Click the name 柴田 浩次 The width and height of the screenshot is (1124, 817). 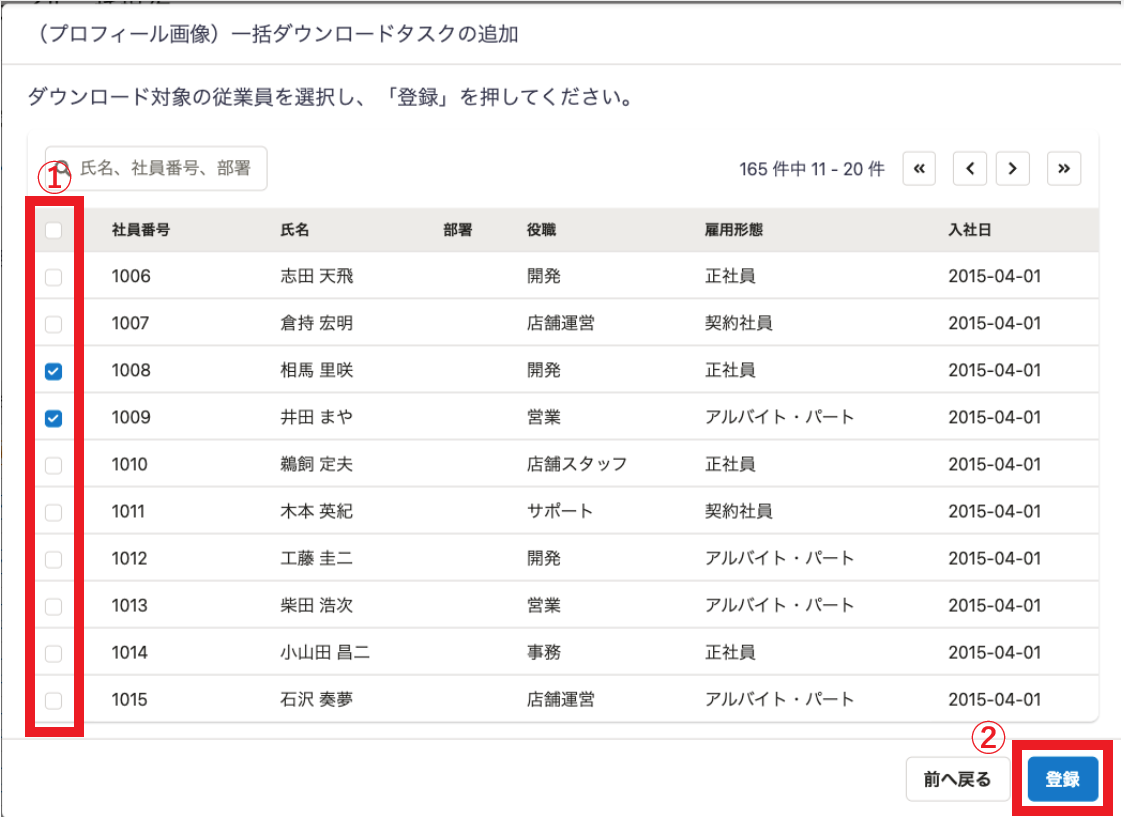coord(317,606)
